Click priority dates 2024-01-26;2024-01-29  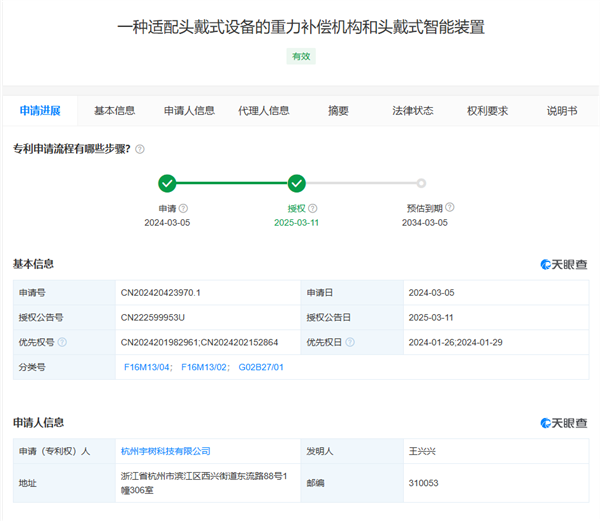click(x=455, y=342)
